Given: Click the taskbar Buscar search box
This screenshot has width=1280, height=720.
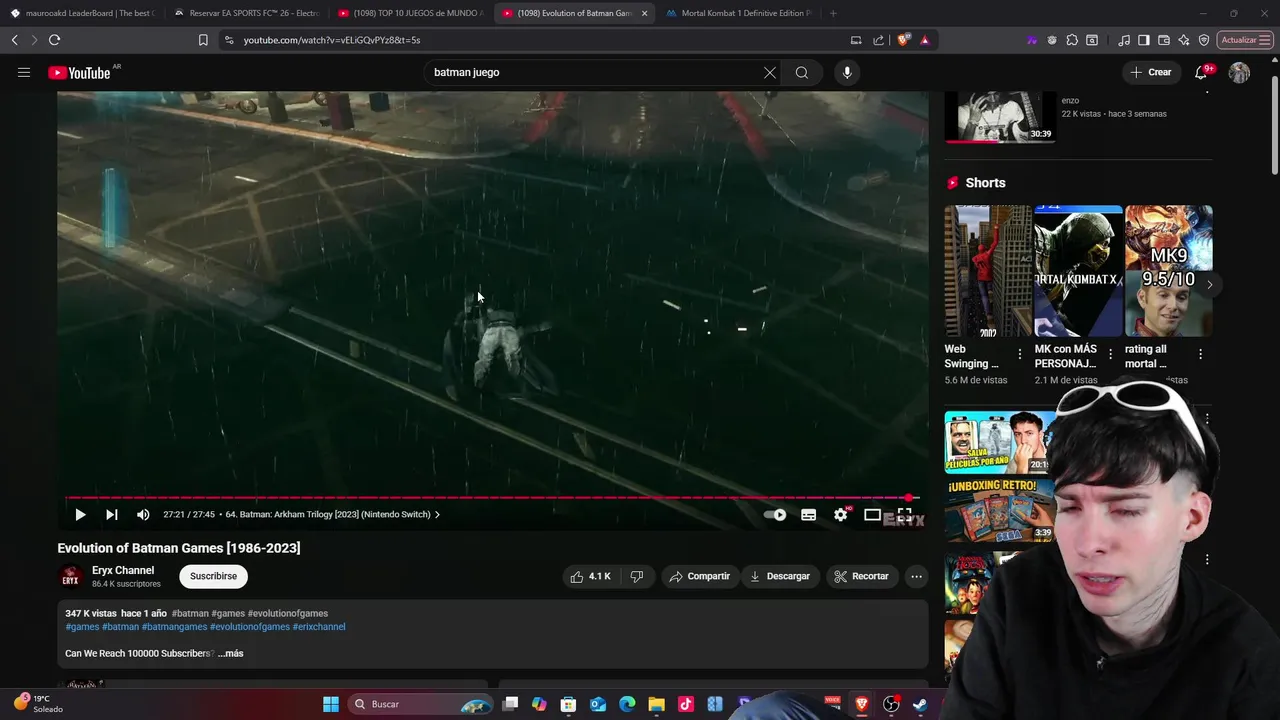Looking at the screenshot, I should 422,704.
